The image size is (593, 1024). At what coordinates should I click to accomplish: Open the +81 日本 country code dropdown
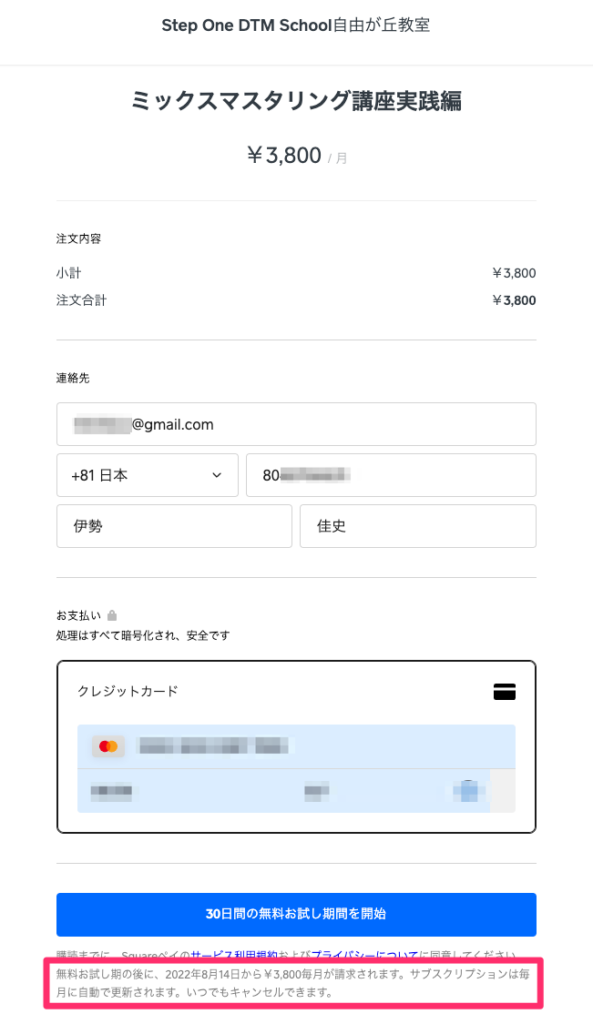(x=148, y=475)
